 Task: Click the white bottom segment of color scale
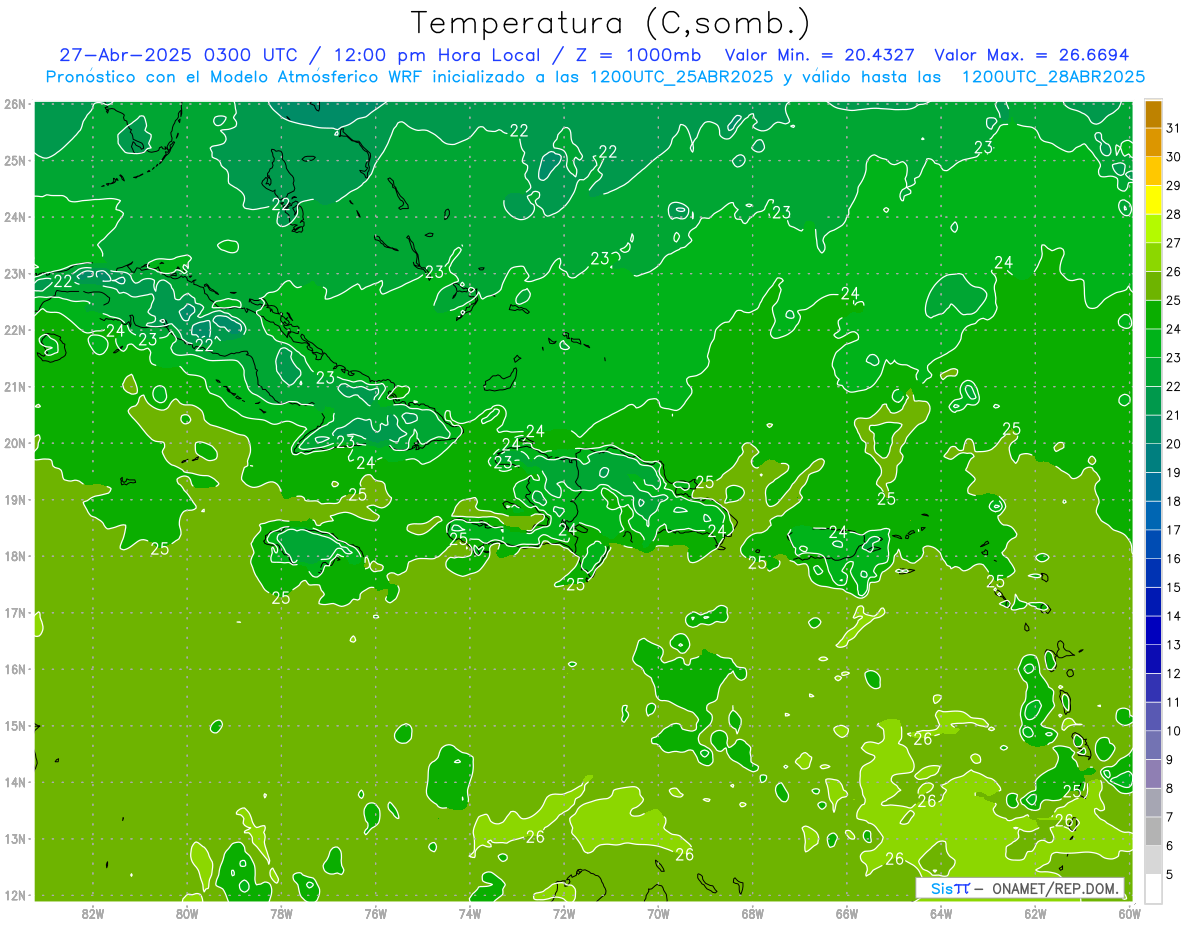(x=1153, y=888)
